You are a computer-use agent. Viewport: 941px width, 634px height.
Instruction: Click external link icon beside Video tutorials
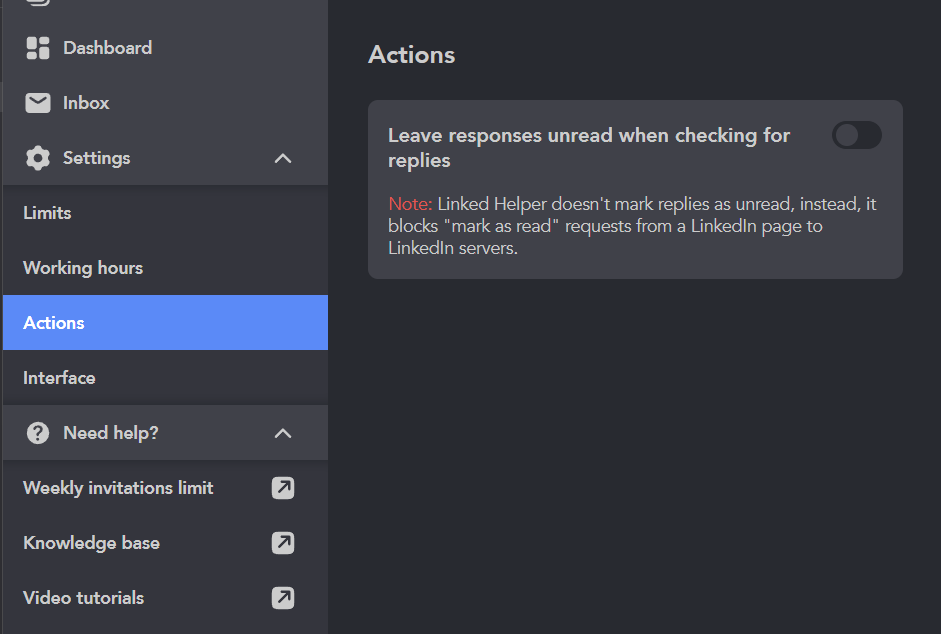click(x=283, y=598)
